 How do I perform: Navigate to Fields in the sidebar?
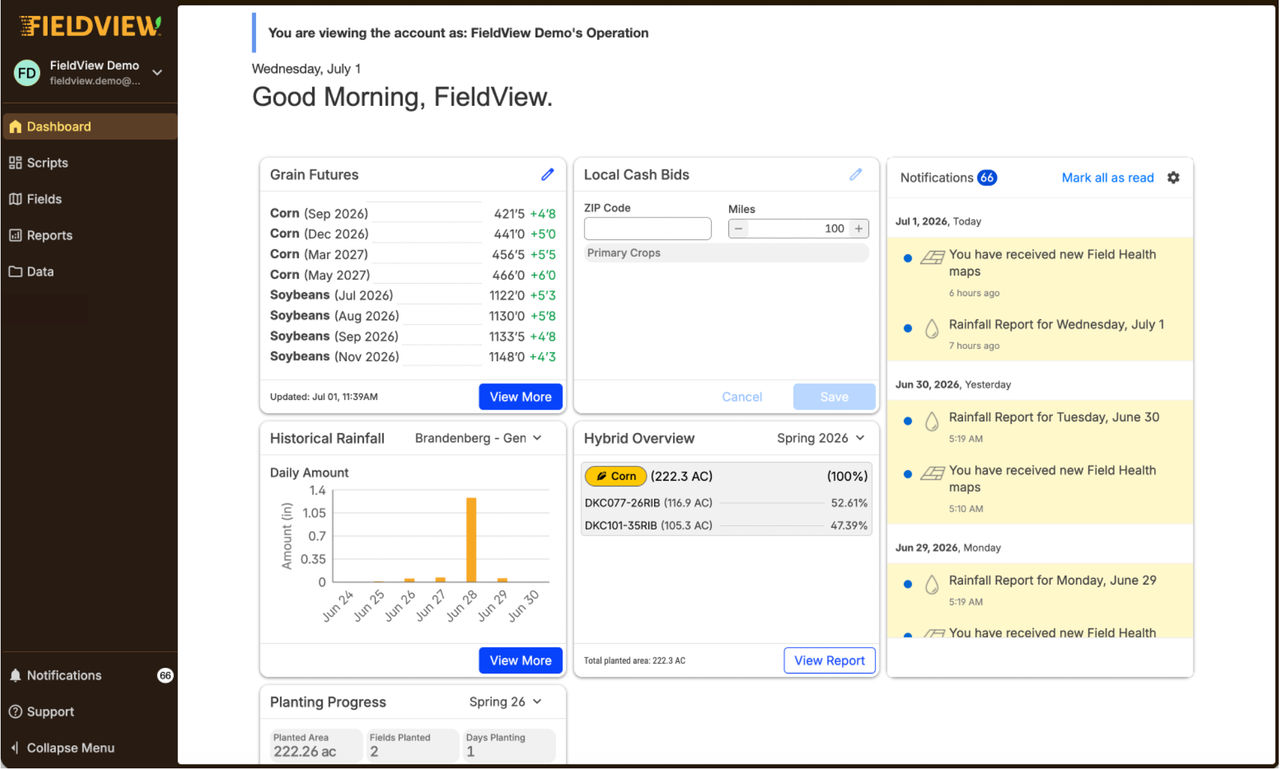pos(90,199)
